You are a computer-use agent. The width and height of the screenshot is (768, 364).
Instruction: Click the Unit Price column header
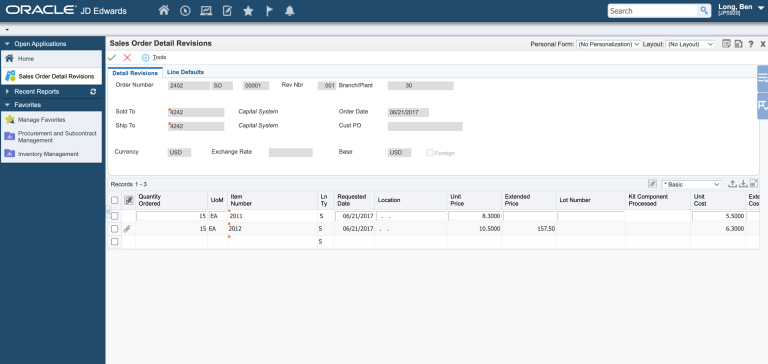coord(474,200)
